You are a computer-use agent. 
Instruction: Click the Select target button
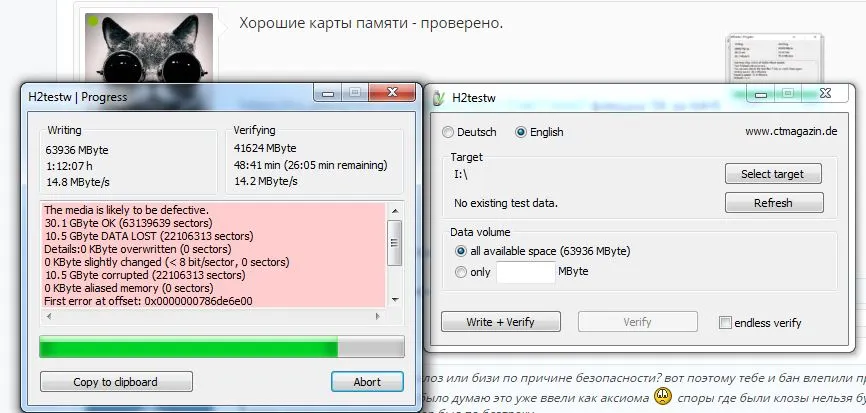[x=773, y=174]
